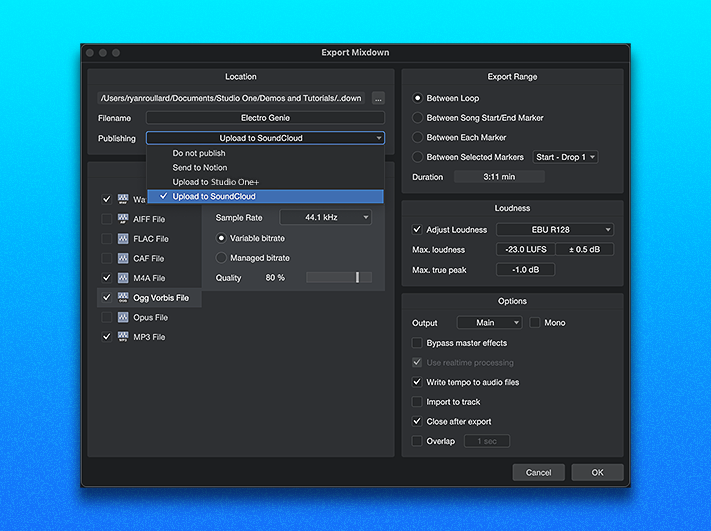Image resolution: width=711 pixels, height=531 pixels.
Task: Enable the Overlap checkbox
Action: 417,441
